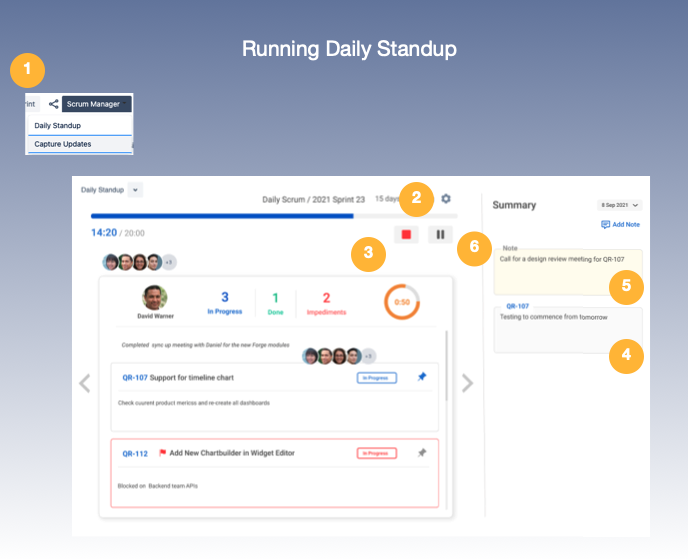Click the red flag on QR-112
The image size is (688, 559).
coord(161,453)
